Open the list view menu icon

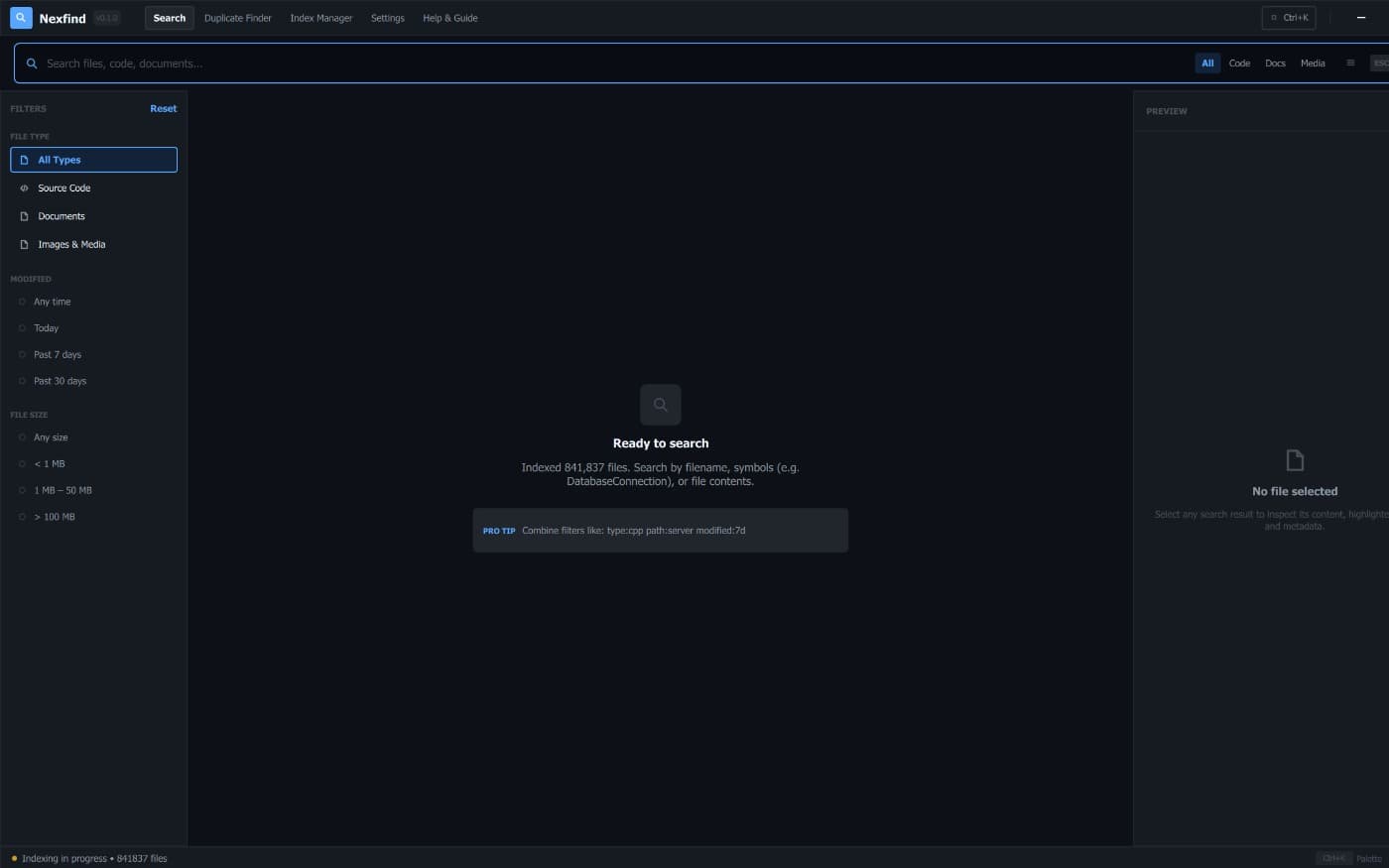click(x=1350, y=62)
